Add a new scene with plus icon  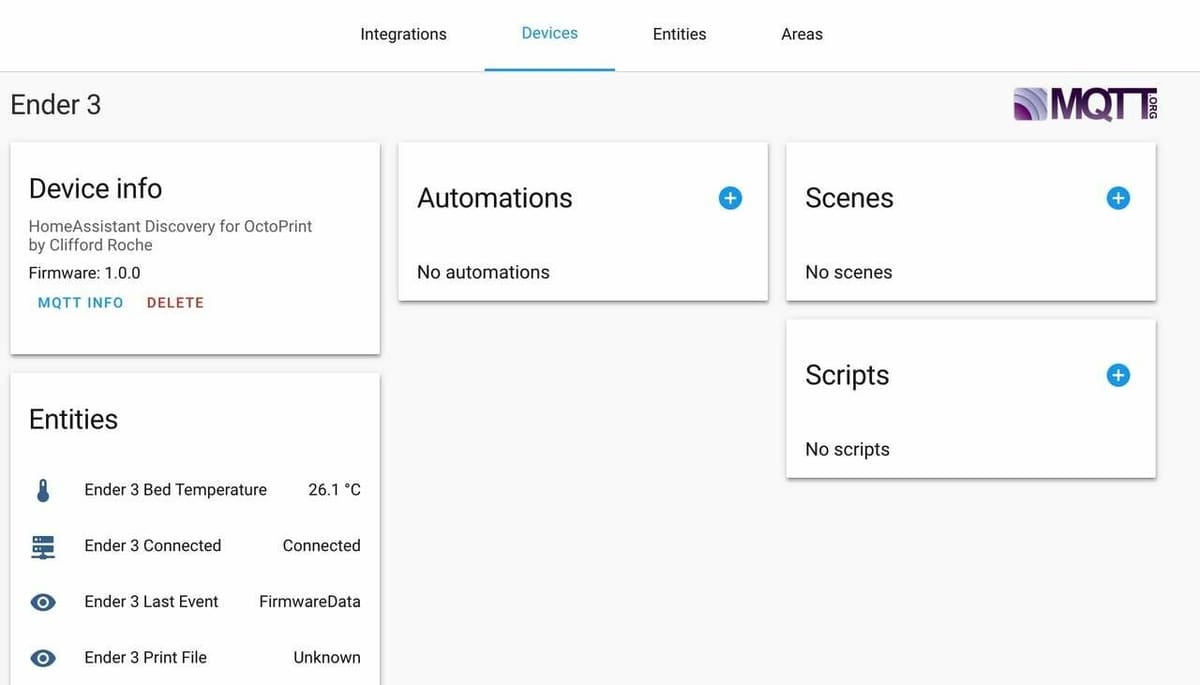click(1118, 198)
